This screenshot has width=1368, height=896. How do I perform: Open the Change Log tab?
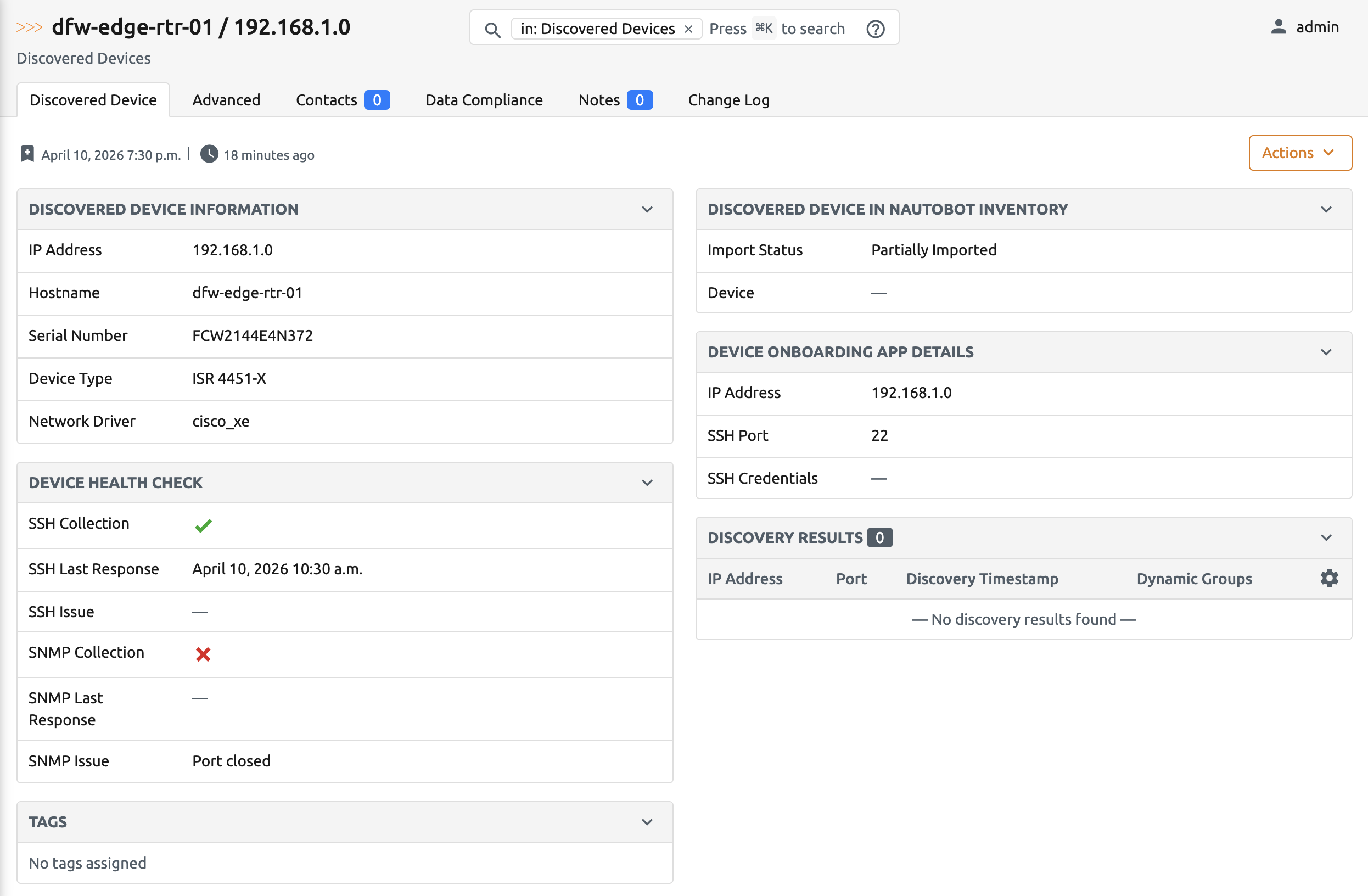point(728,100)
